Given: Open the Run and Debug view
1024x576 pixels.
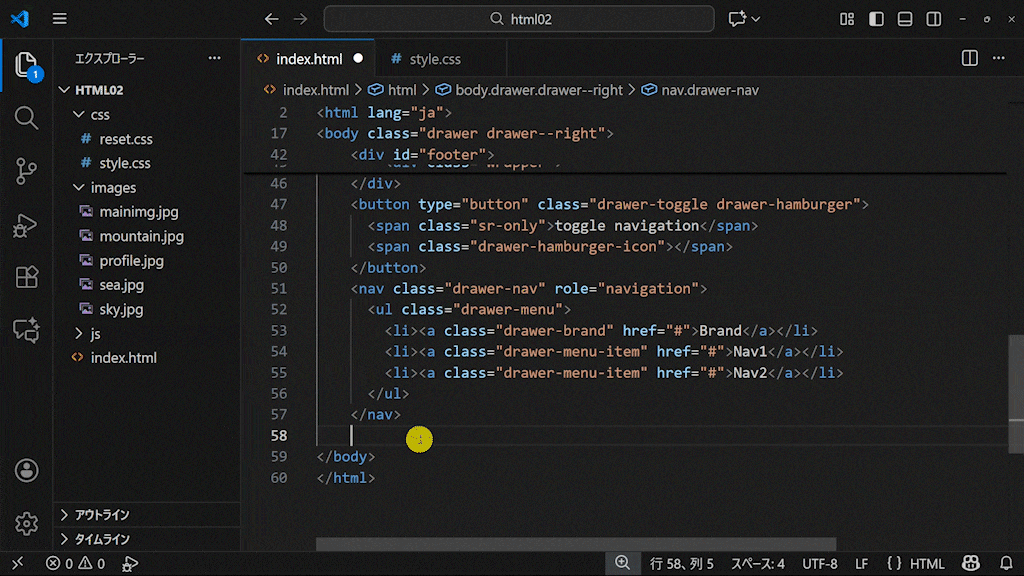Looking at the screenshot, I should click(27, 225).
